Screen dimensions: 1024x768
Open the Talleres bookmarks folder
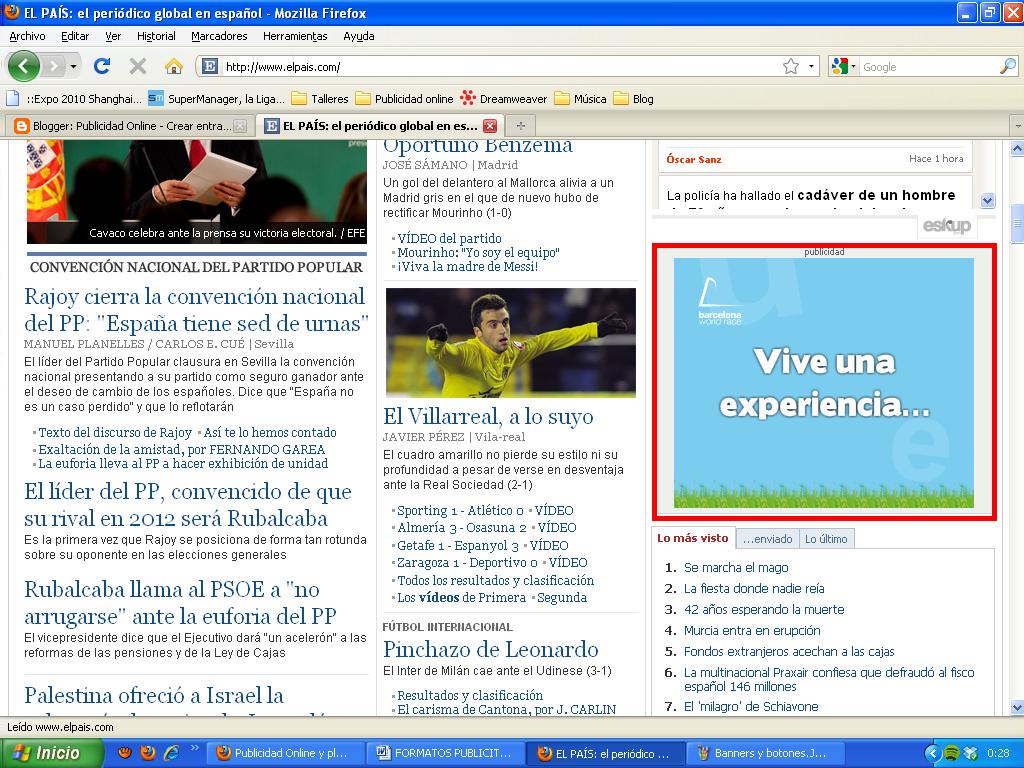[320, 99]
